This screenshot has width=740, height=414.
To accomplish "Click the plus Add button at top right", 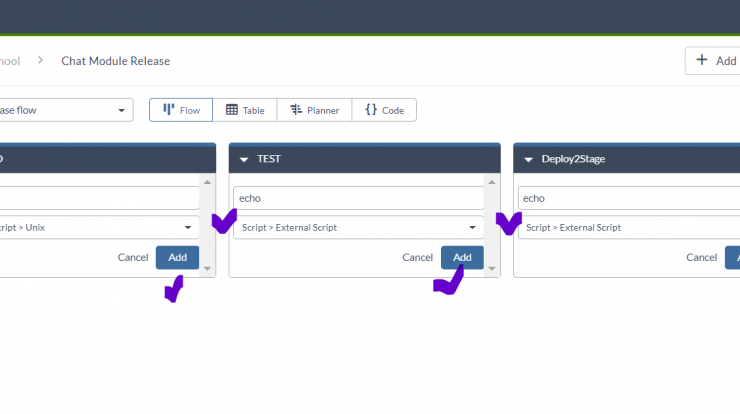I will click(715, 60).
